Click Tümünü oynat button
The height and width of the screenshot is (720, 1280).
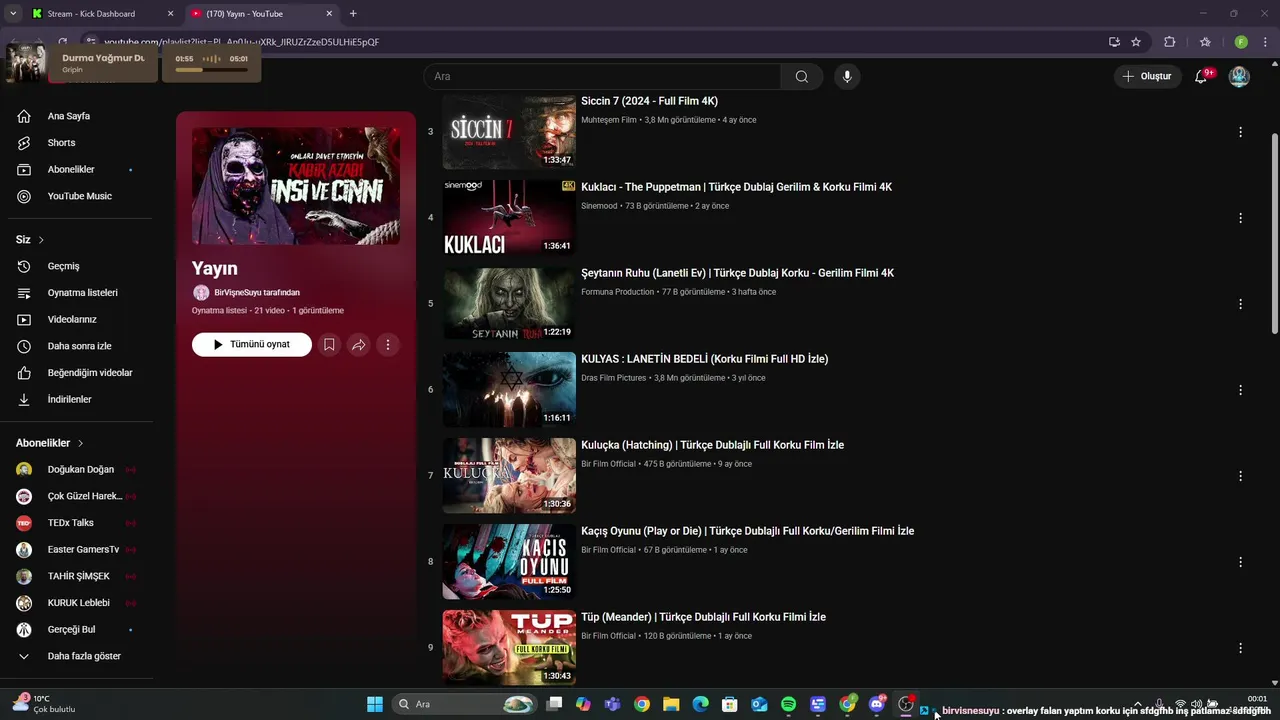point(252,345)
